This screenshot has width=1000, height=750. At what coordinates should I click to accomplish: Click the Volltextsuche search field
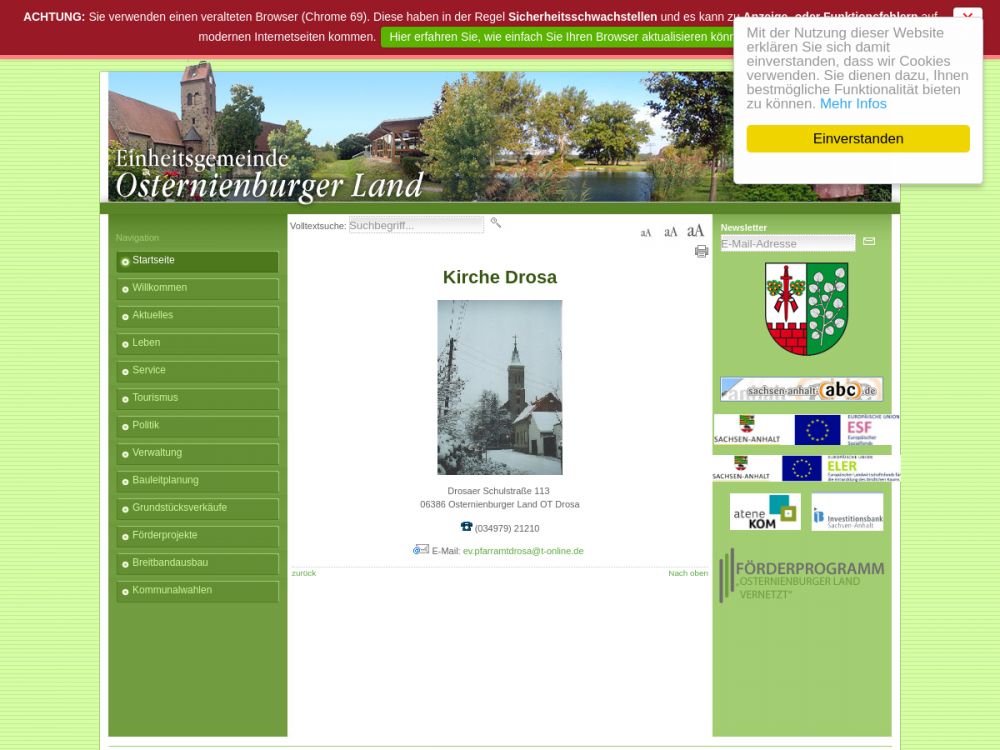point(416,225)
